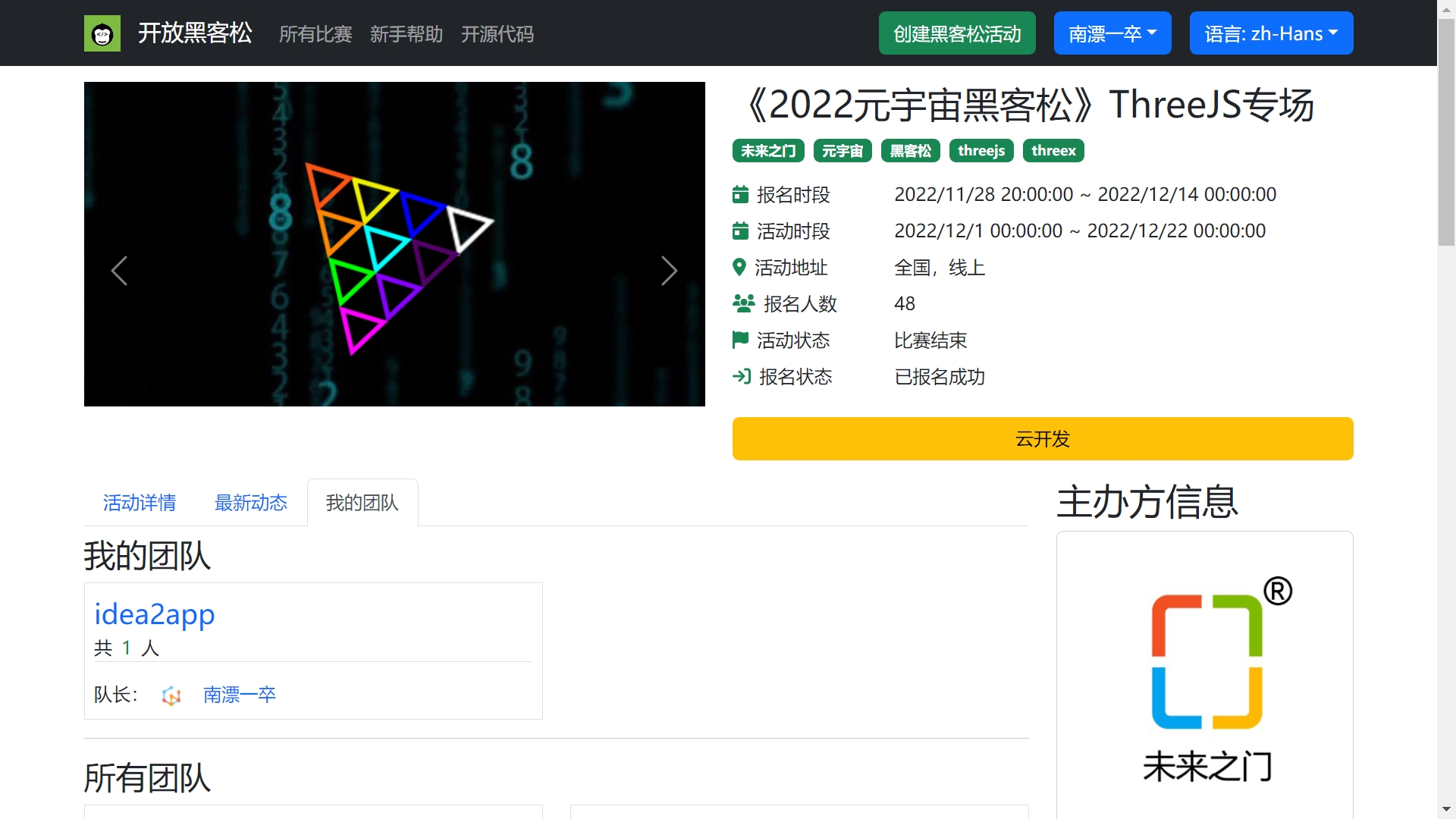Click the threex tag badge
The height and width of the screenshot is (819, 1456).
pyautogui.click(x=1053, y=151)
